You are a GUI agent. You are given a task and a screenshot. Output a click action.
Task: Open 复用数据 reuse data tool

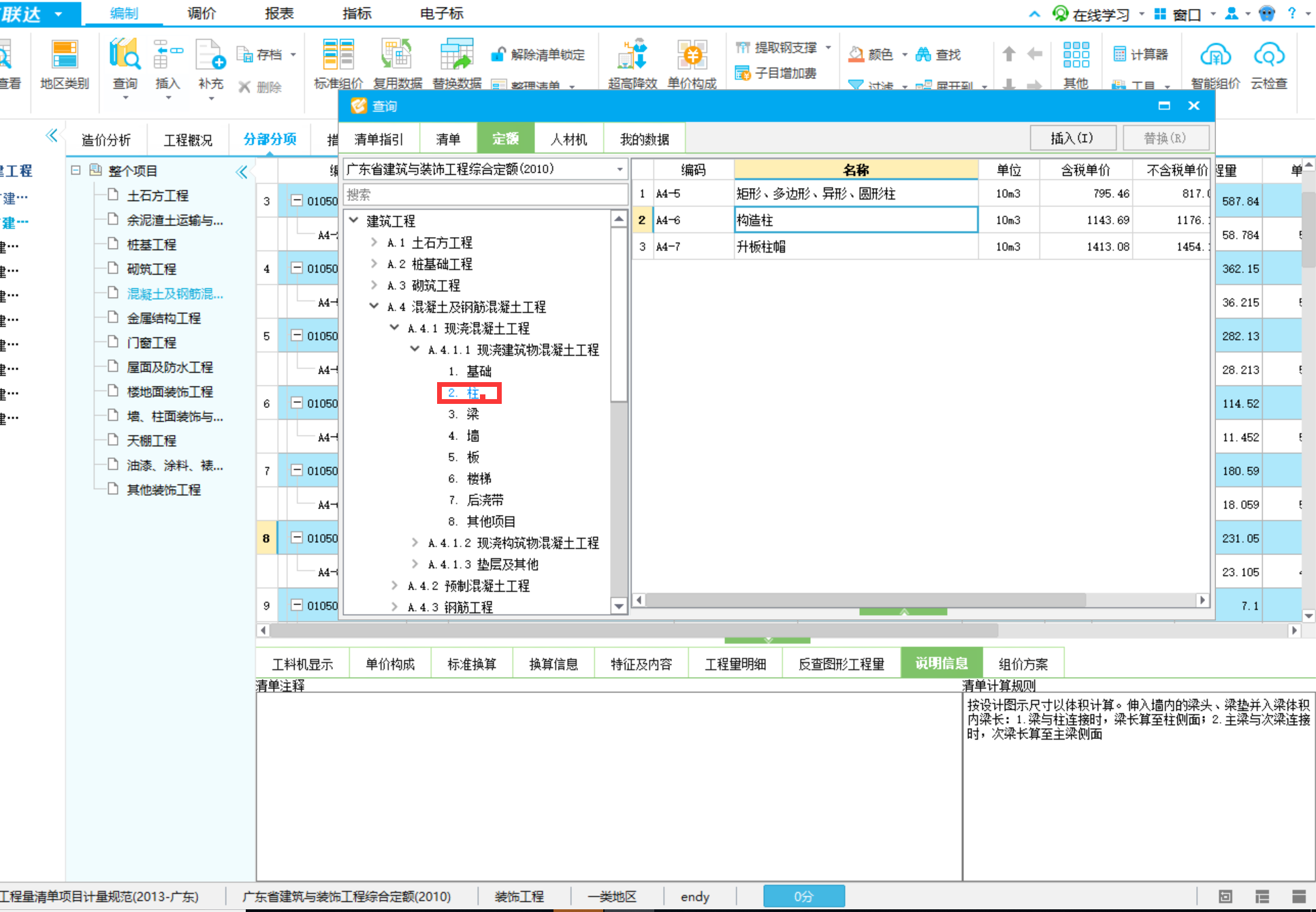(398, 65)
